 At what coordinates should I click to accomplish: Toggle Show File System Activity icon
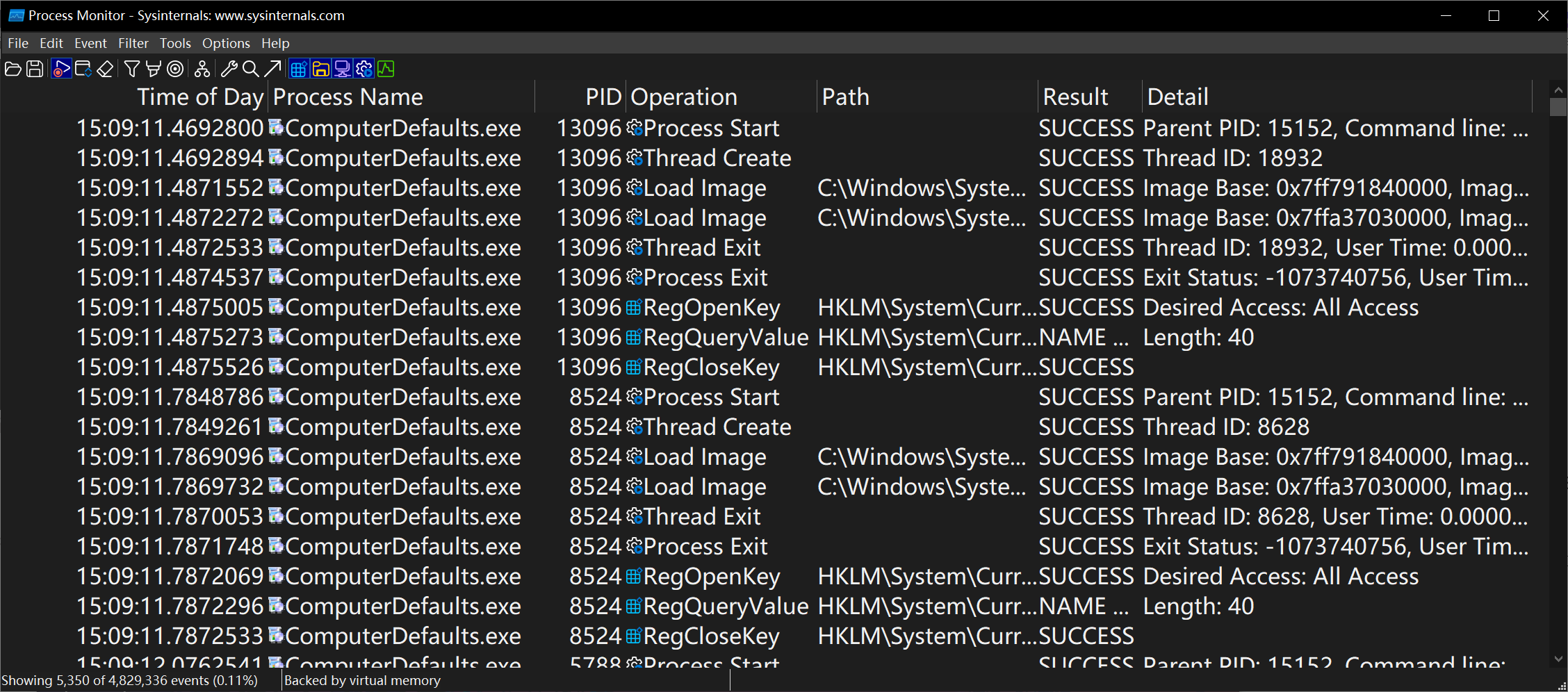(320, 69)
